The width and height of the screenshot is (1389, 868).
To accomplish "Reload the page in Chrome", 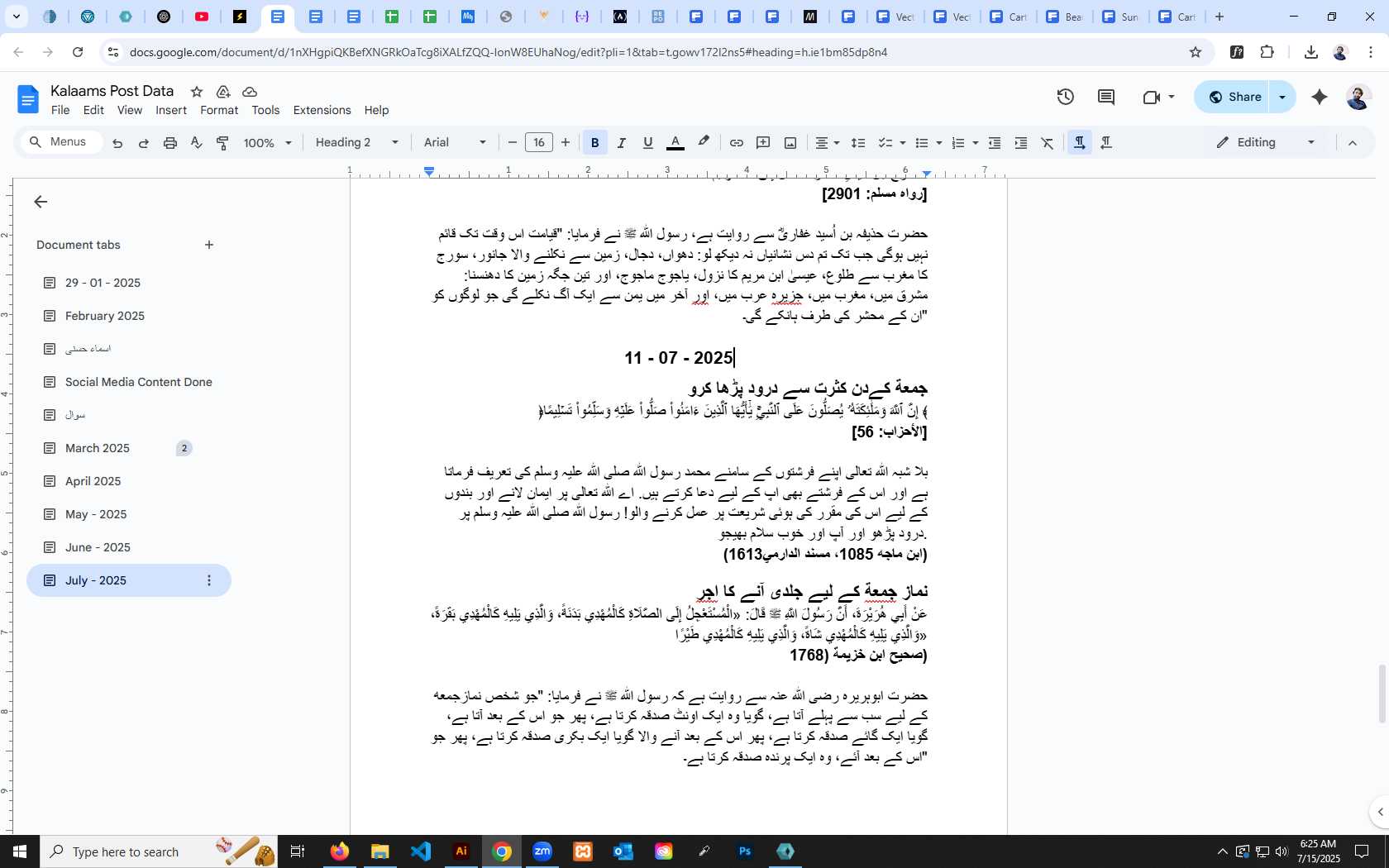I will [x=78, y=52].
